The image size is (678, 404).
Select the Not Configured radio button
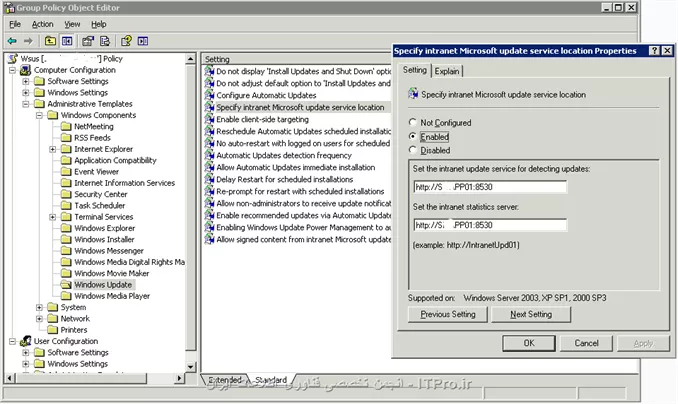(x=414, y=120)
